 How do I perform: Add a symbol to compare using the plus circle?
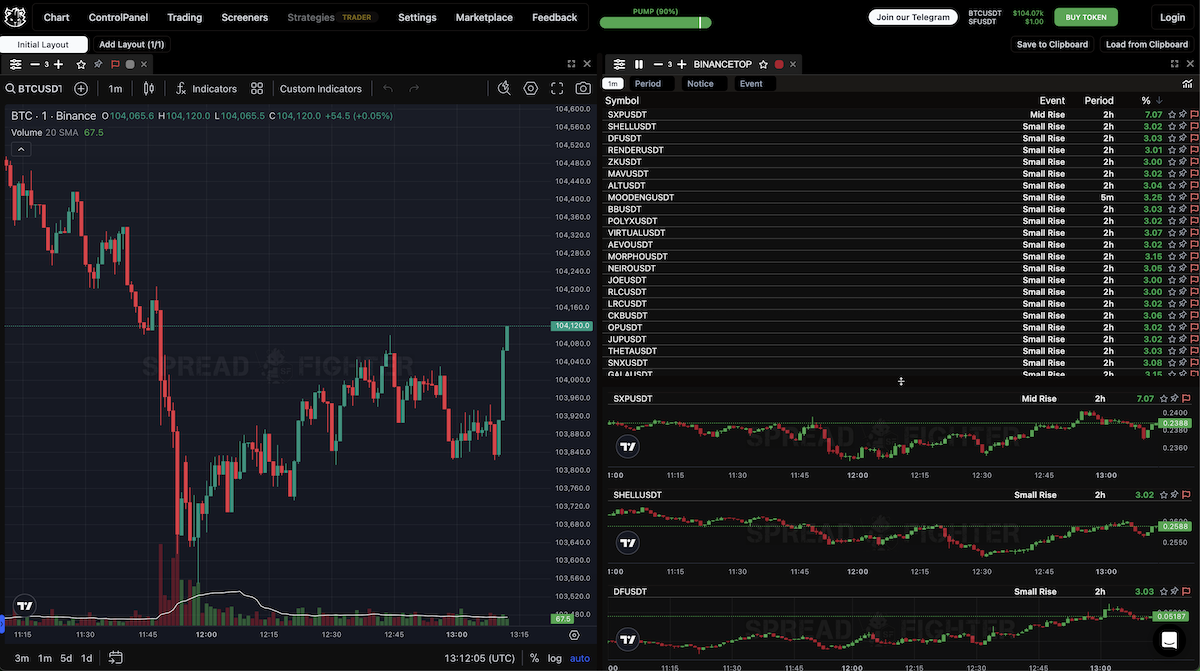(x=81, y=89)
